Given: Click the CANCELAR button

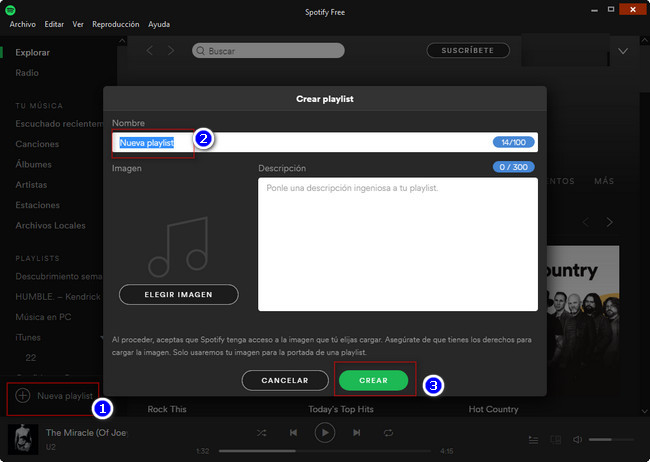Looking at the screenshot, I should coord(285,380).
